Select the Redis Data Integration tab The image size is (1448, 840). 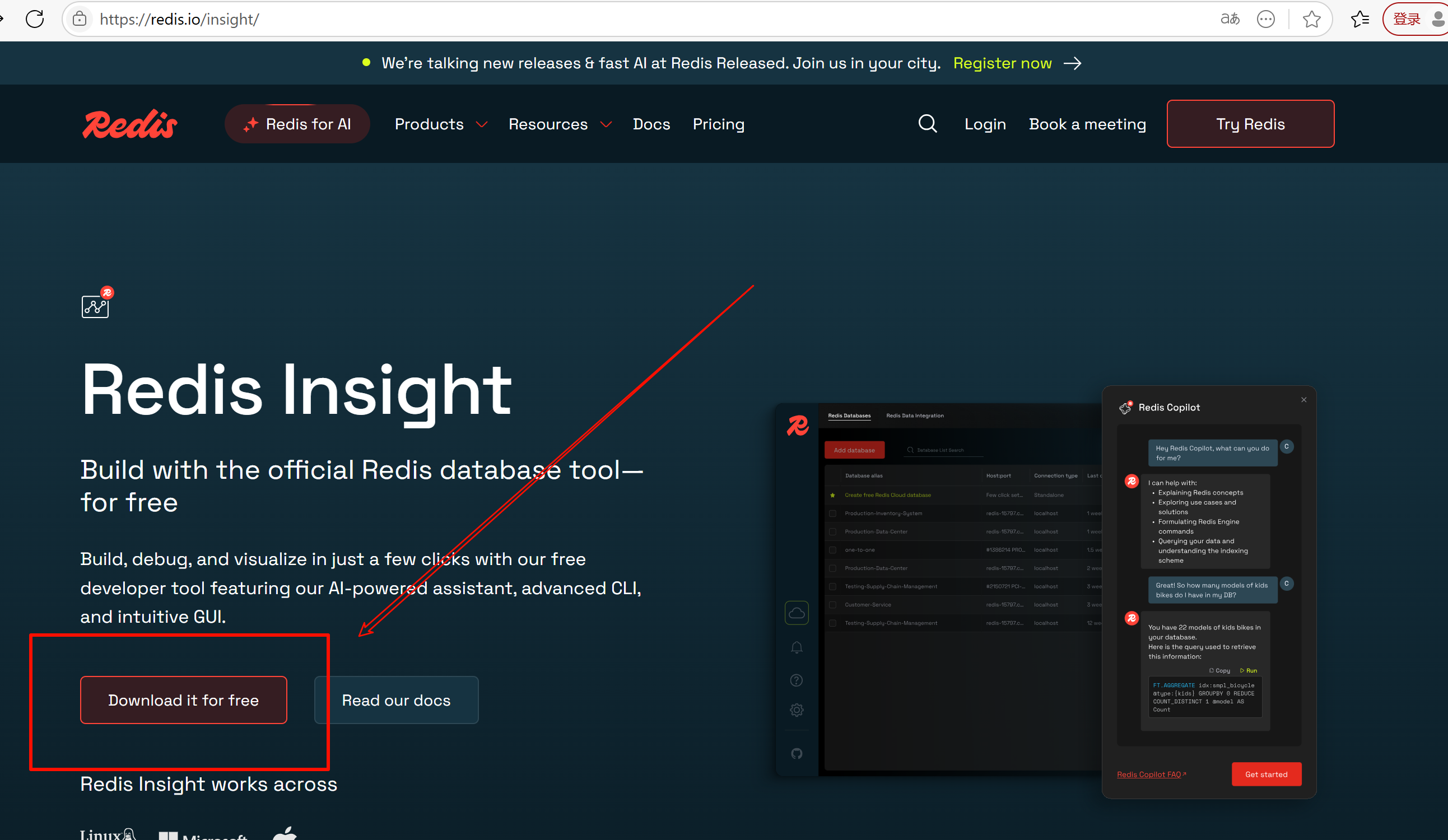[x=915, y=416]
